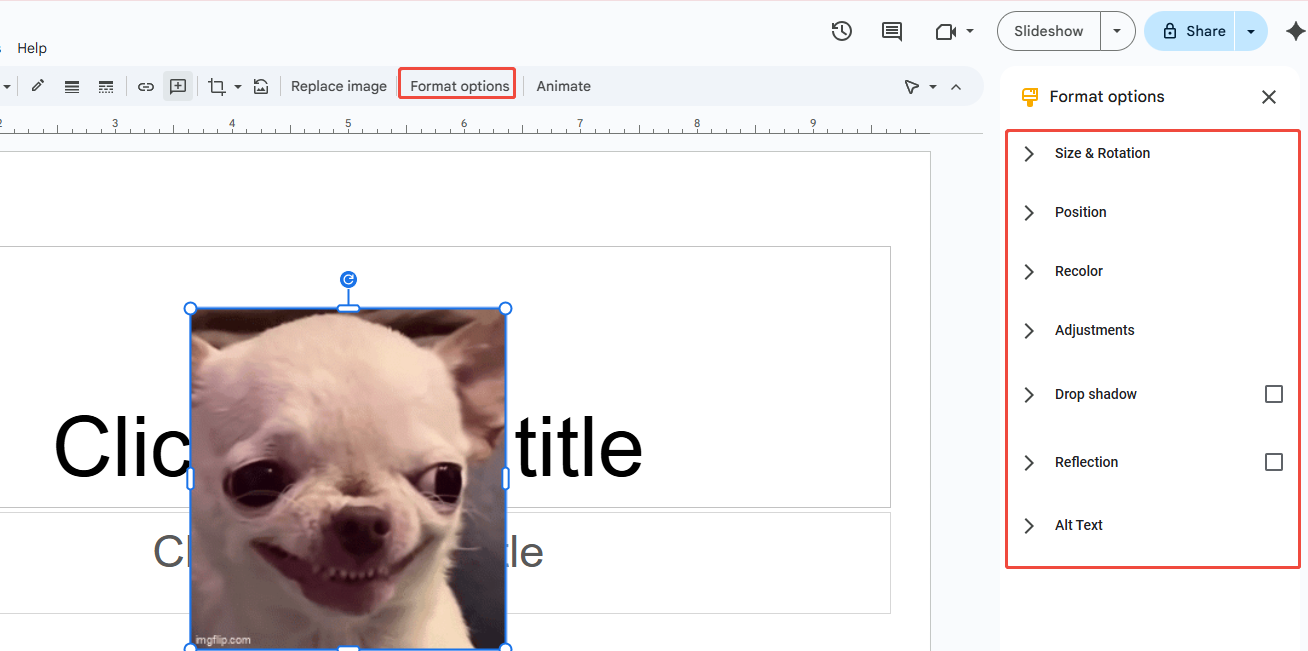The height and width of the screenshot is (651, 1308).
Task: Open the Help menu
Action: point(31,47)
